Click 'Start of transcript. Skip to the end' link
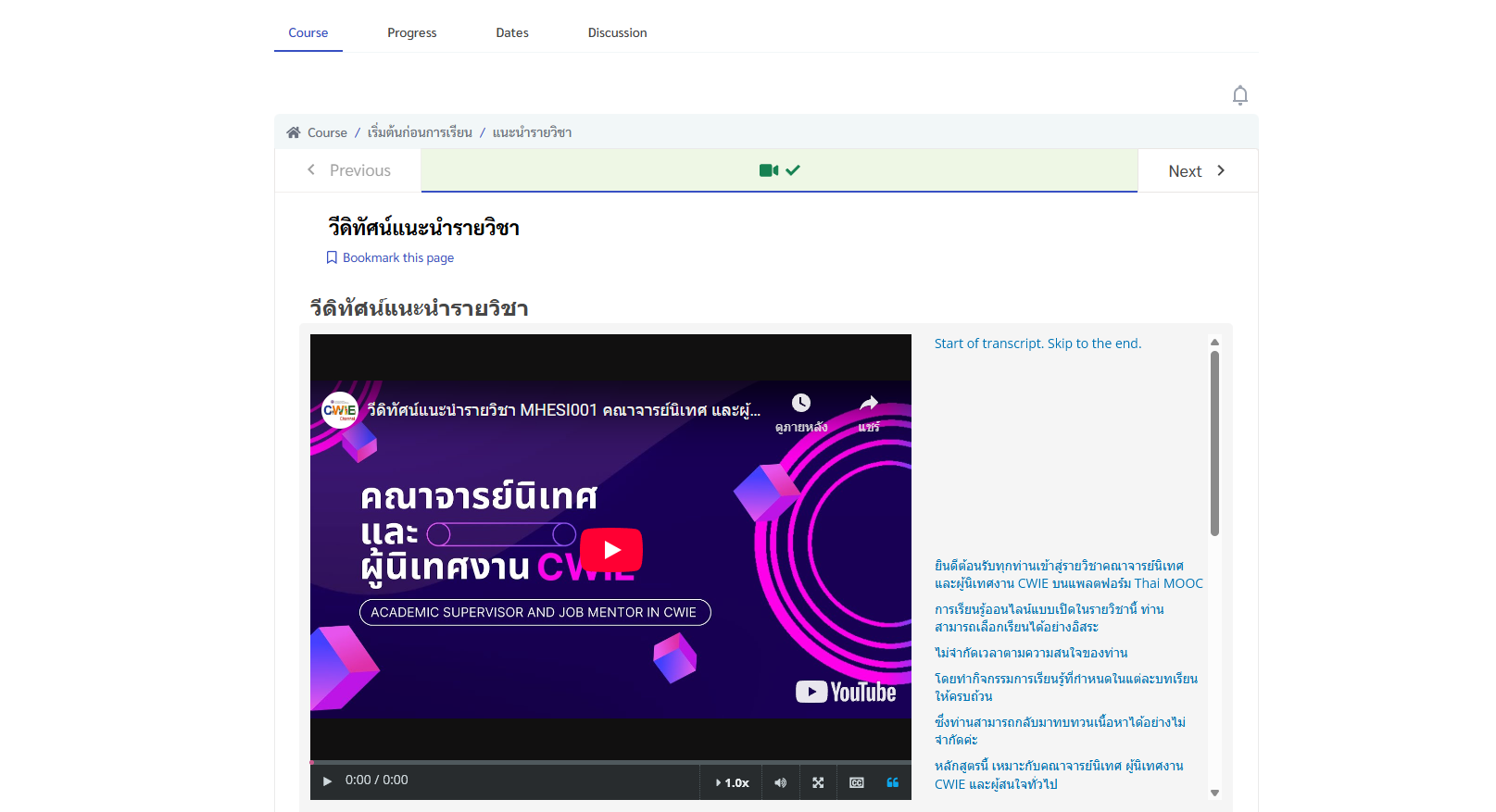This screenshot has height=812, width=1496. point(1037,344)
